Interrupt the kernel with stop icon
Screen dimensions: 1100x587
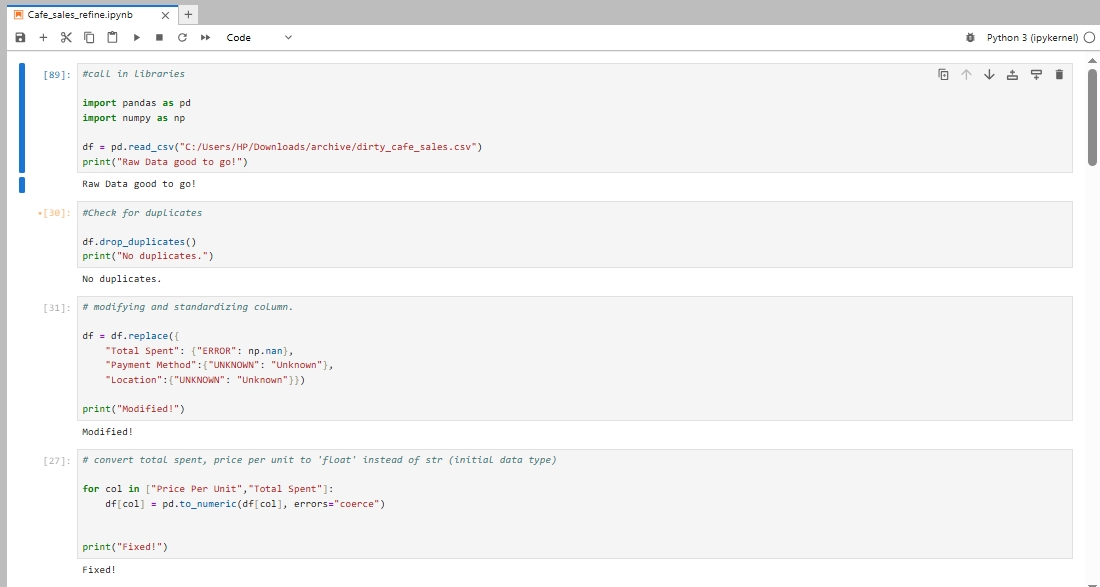(159, 38)
